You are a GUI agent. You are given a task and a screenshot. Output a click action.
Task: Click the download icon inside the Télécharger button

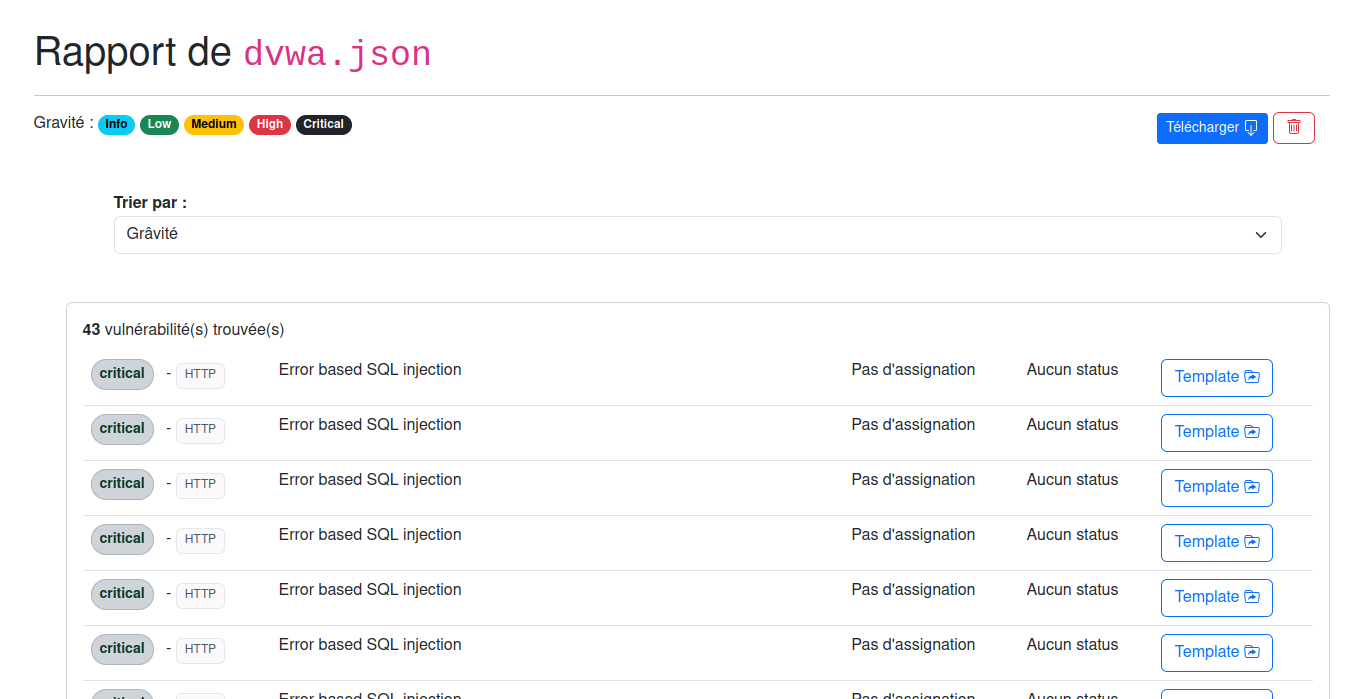click(x=1251, y=128)
